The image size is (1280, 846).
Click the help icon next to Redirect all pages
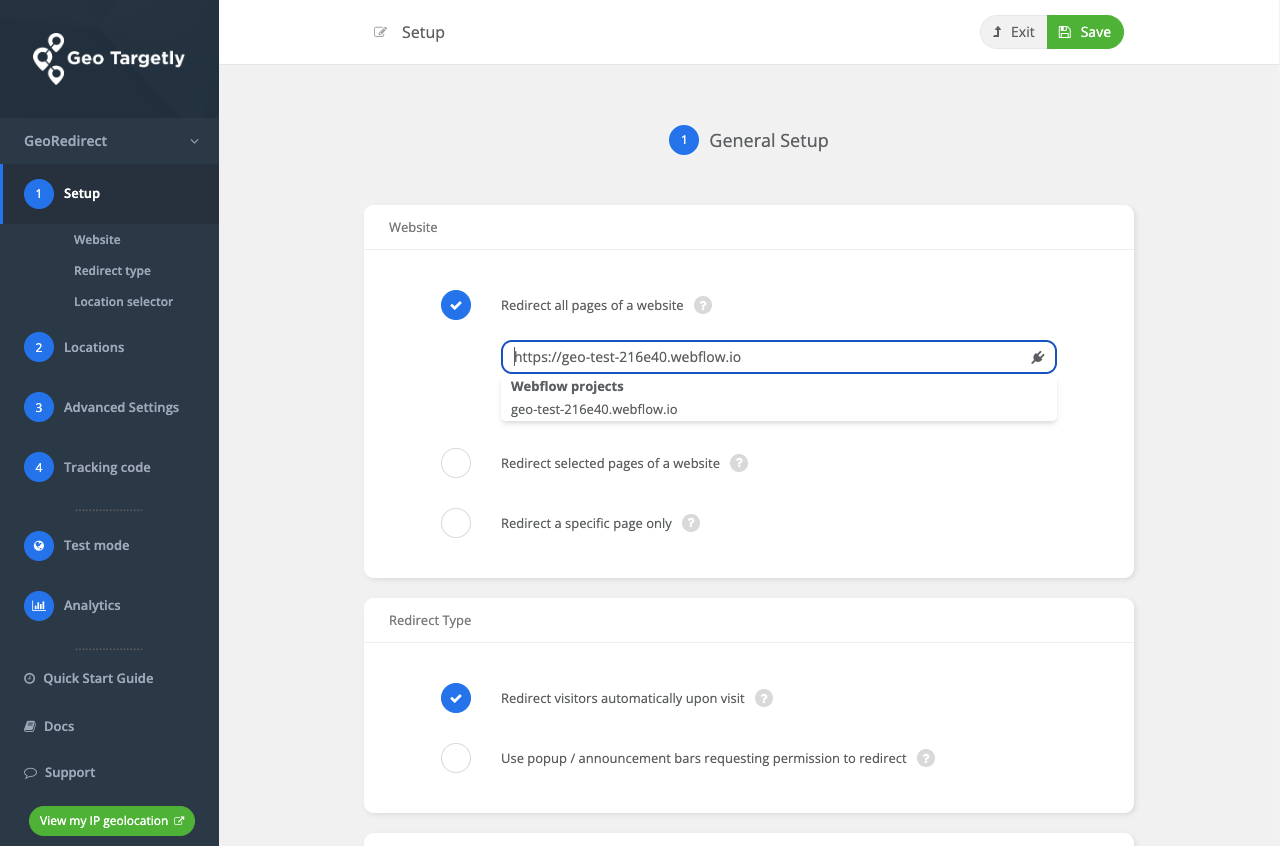702,305
